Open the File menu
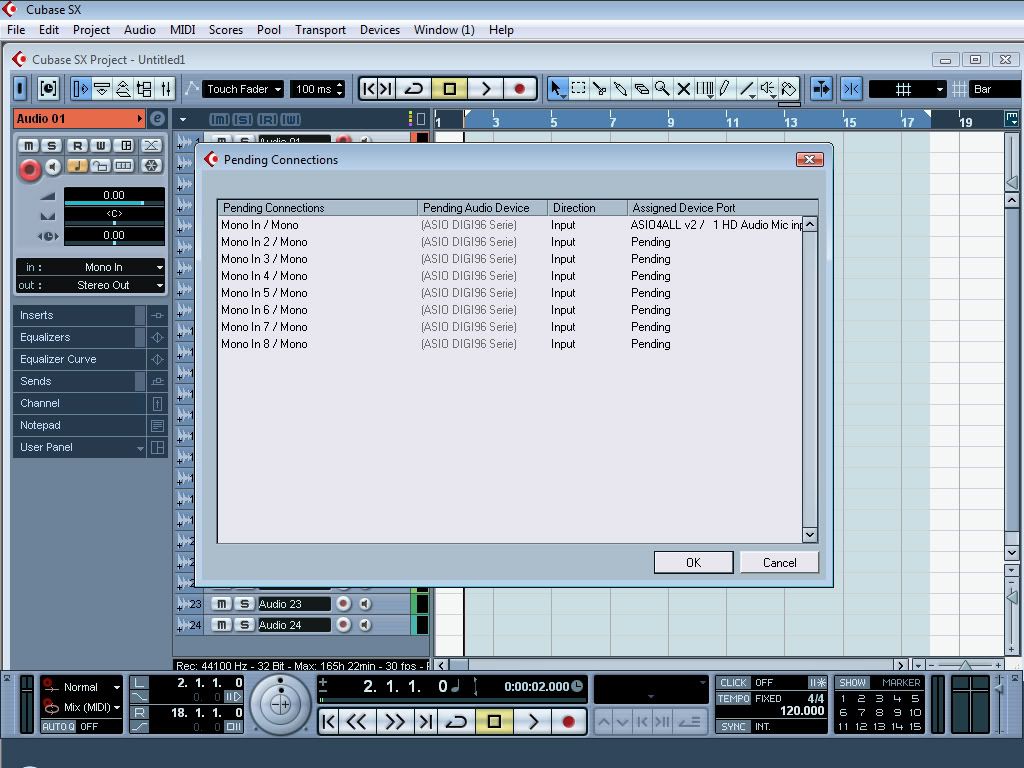The width and height of the screenshot is (1024, 768). [16, 30]
